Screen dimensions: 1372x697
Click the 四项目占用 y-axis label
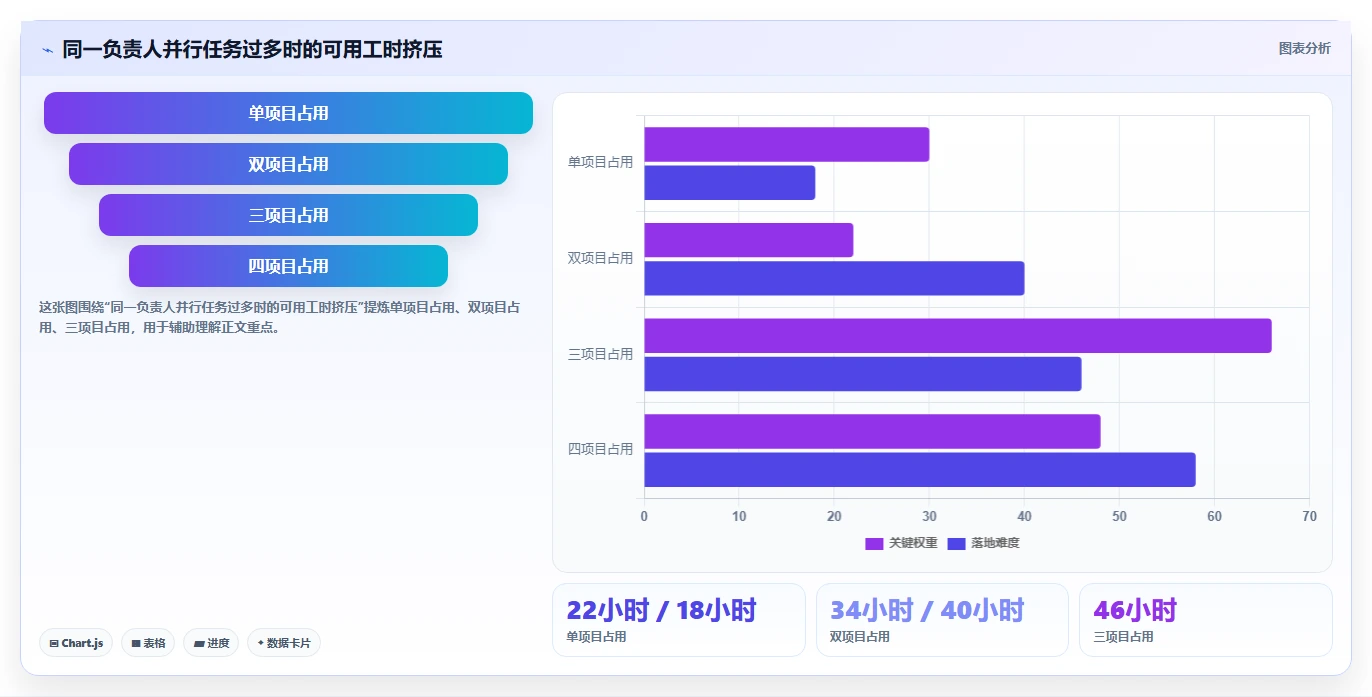pos(600,449)
